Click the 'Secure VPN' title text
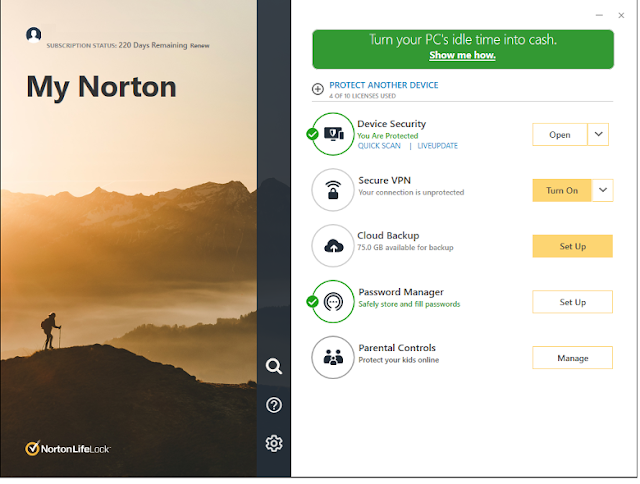The width and height of the screenshot is (640, 484). pos(384,180)
